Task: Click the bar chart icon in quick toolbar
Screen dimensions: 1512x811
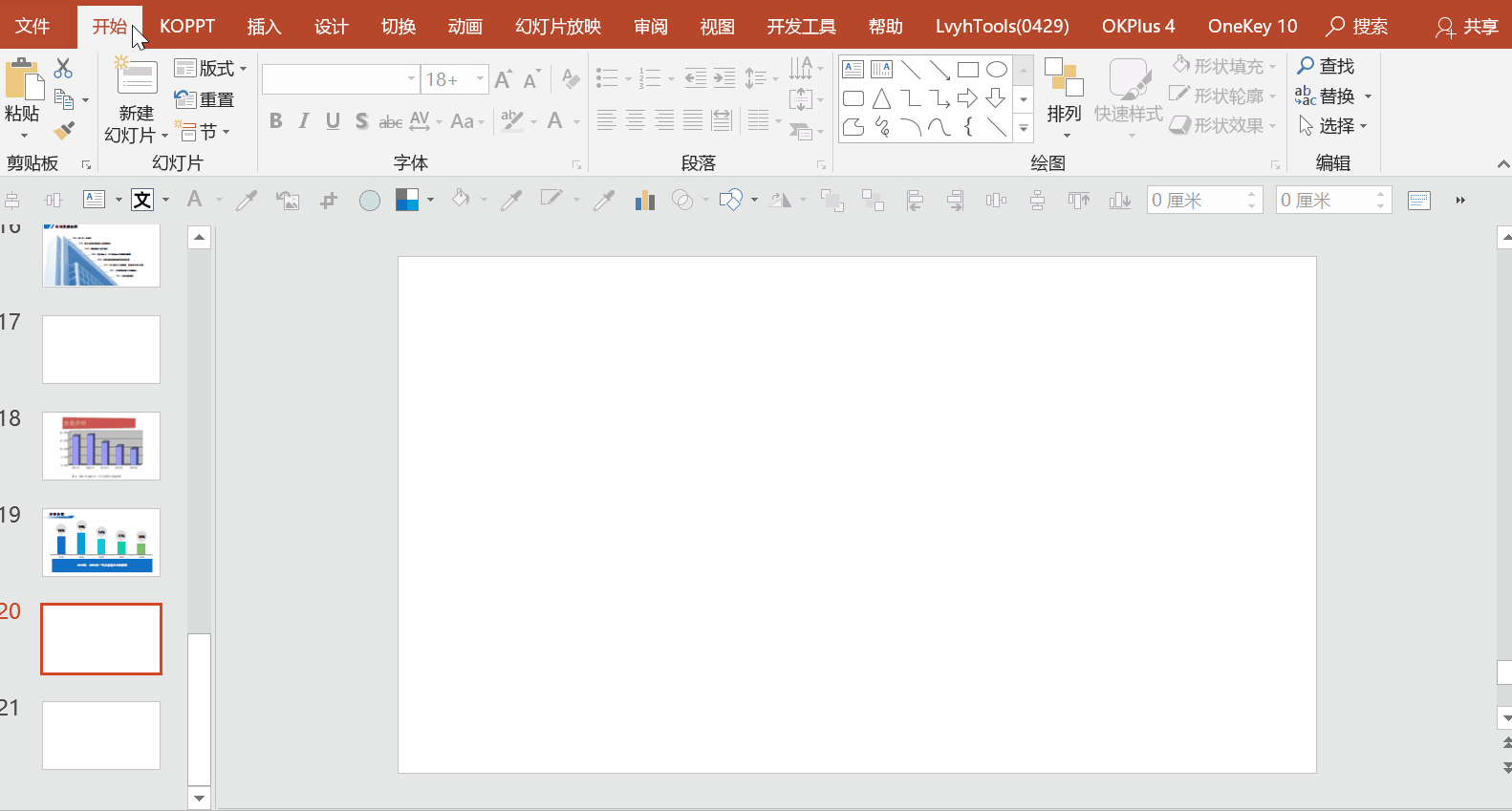Action: pyautogui.click(x=645, y=200)
